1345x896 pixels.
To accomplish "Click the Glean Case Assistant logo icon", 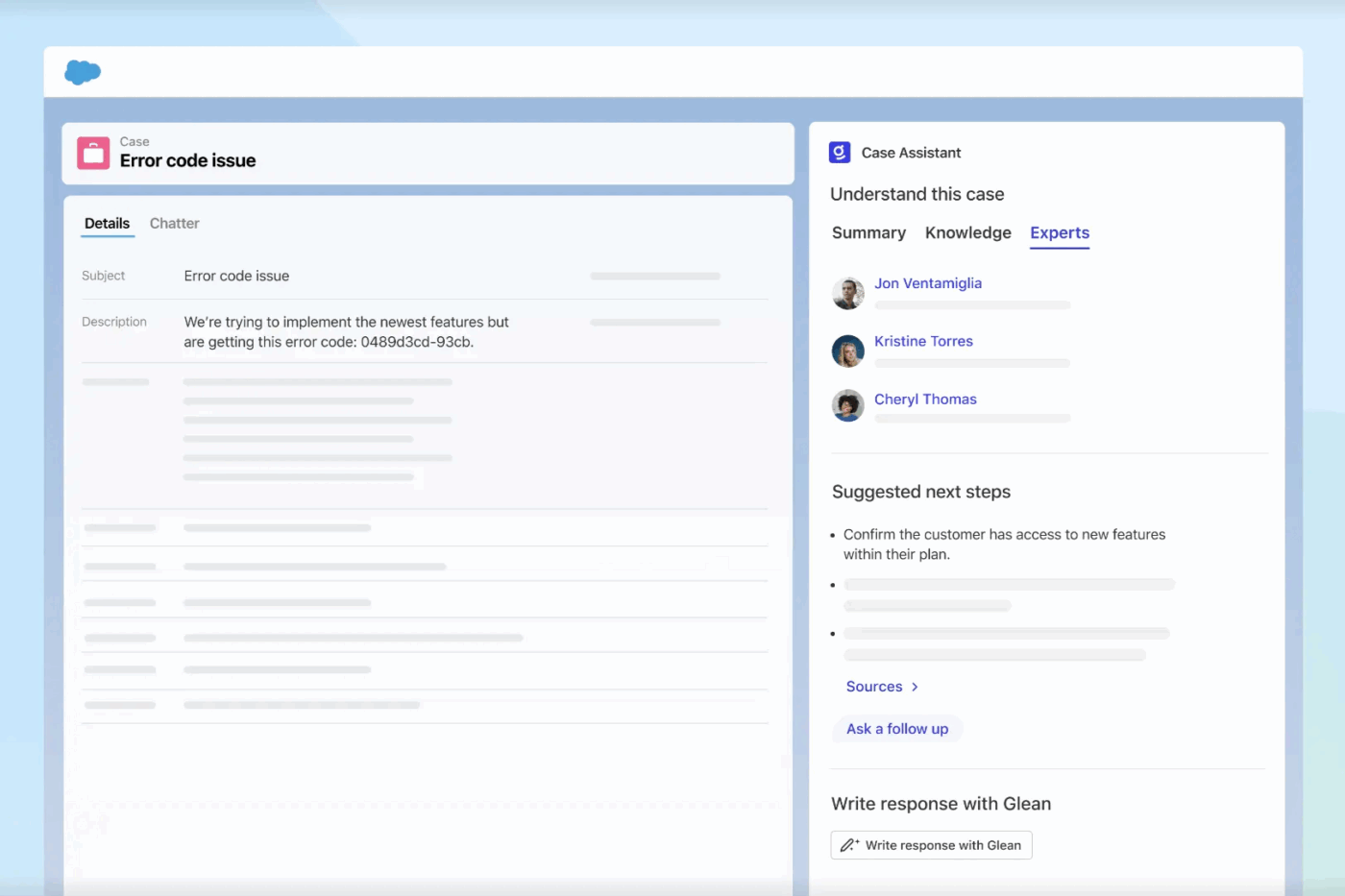I will tap(839, 152).
